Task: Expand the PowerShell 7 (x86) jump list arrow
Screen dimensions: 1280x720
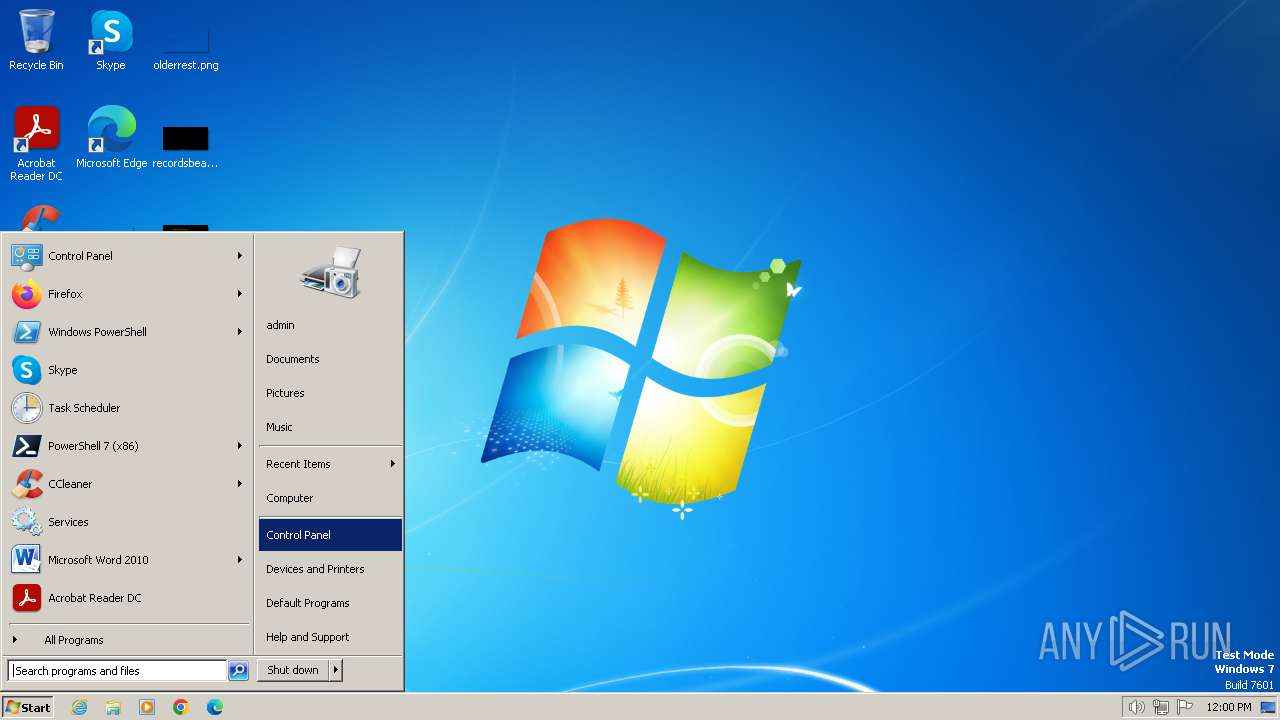Action: (x=240, y=446)
